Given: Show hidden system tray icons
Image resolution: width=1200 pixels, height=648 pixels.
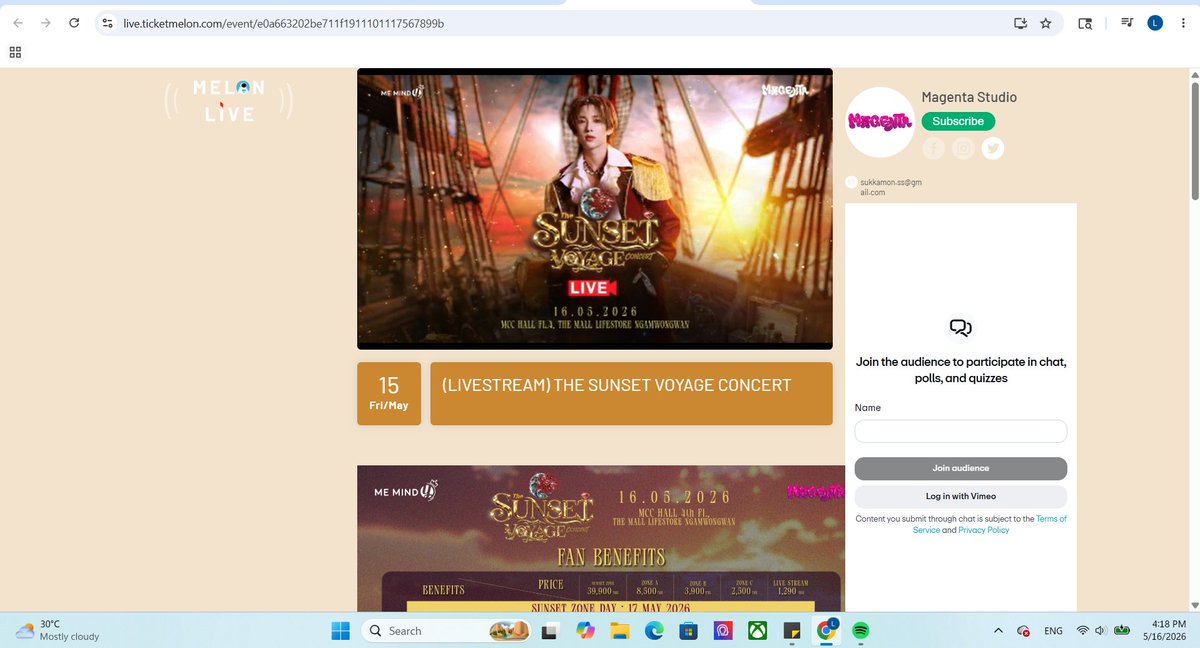Looking at the screenshot, I should 997,631.
